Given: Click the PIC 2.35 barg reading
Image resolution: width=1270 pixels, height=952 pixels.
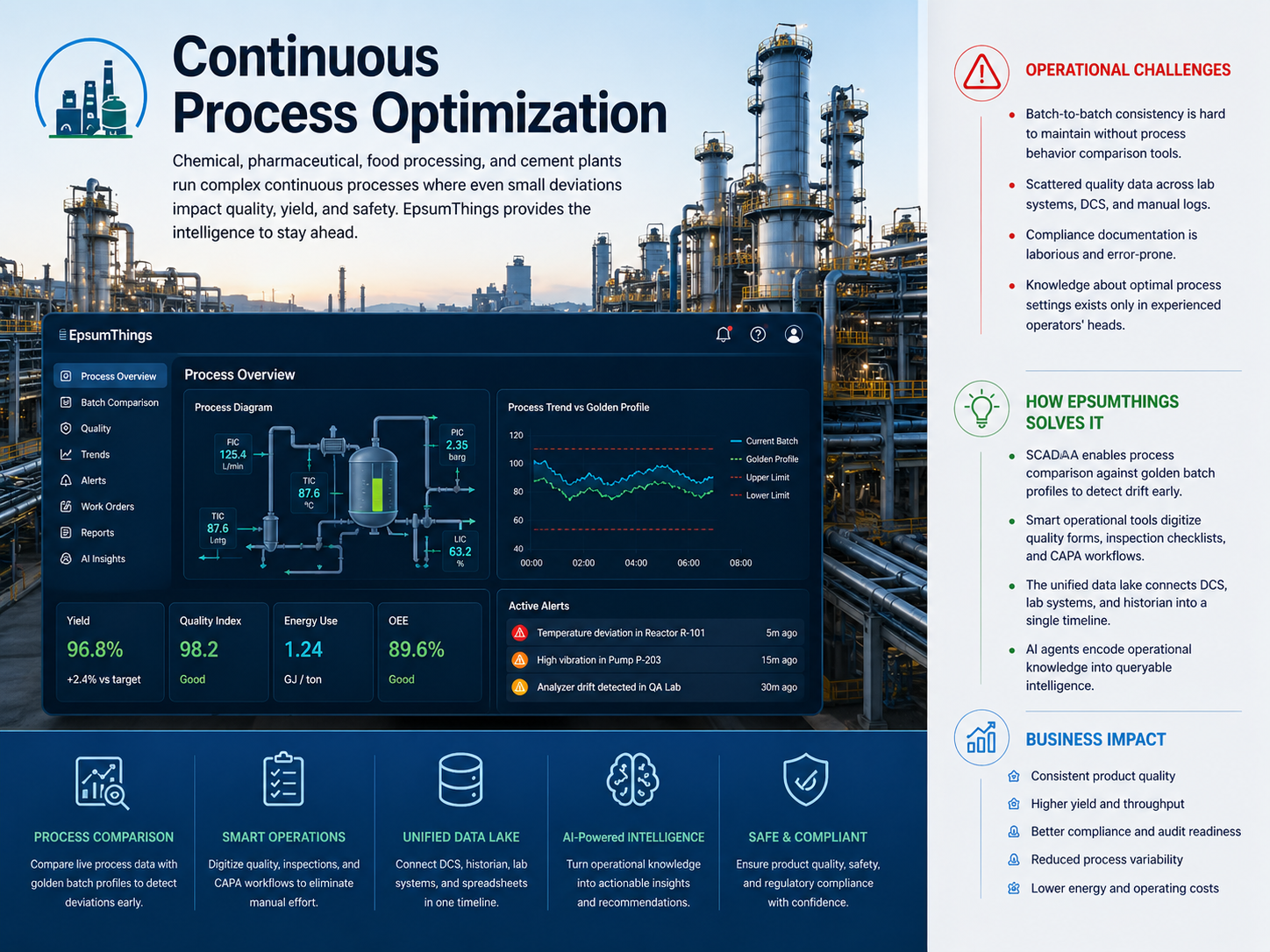Looking at the screenshot, I should (x=457, y=444).
